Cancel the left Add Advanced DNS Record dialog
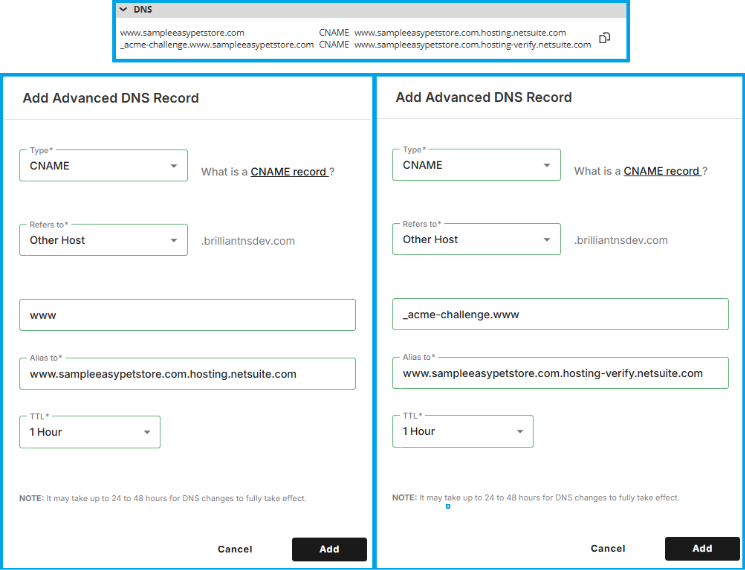Image resolution: width=745 pixels, height=570 pixels. [235, 549]
